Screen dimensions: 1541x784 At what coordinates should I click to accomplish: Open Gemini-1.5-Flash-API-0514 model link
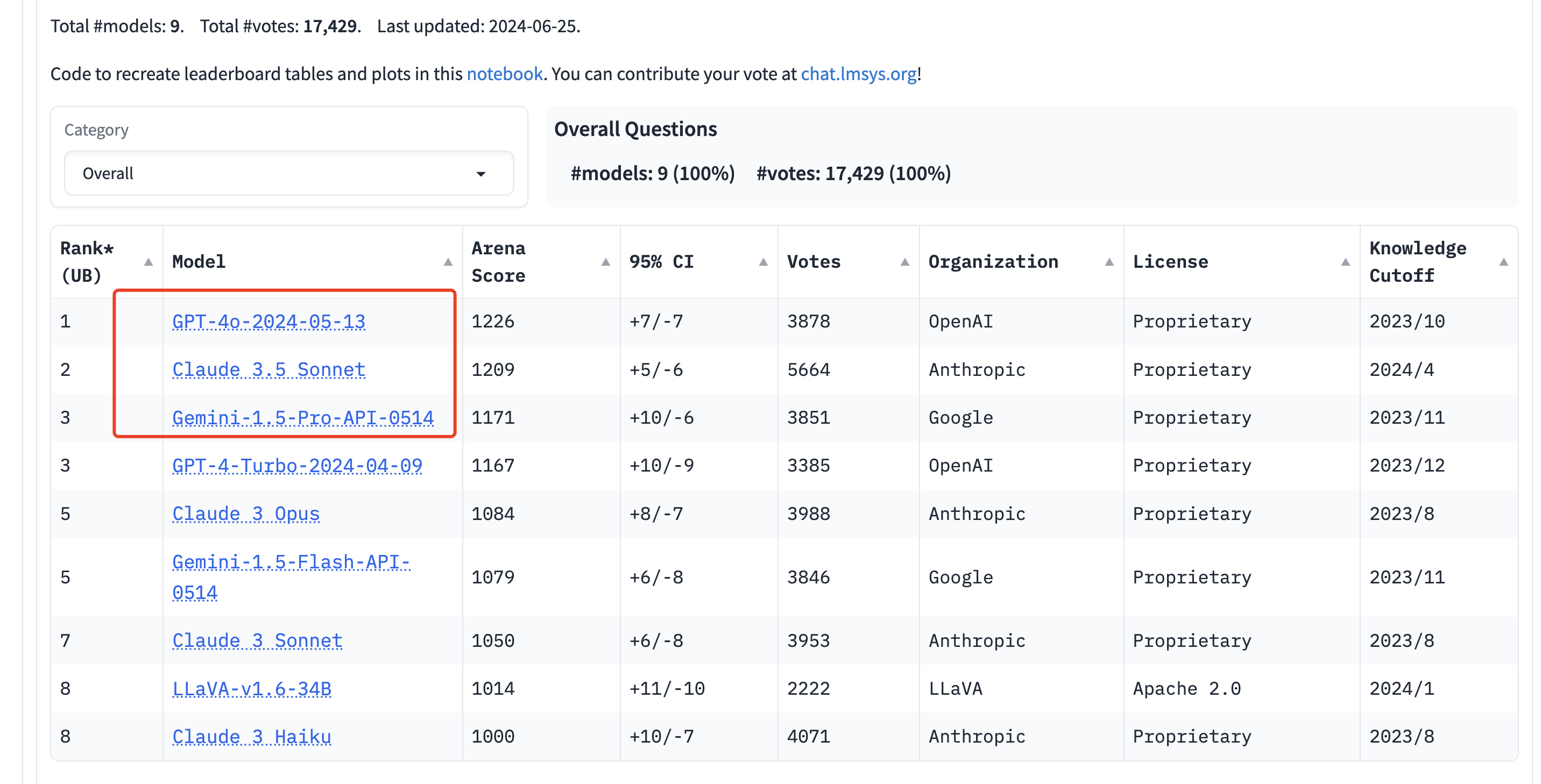pos(291,577)
